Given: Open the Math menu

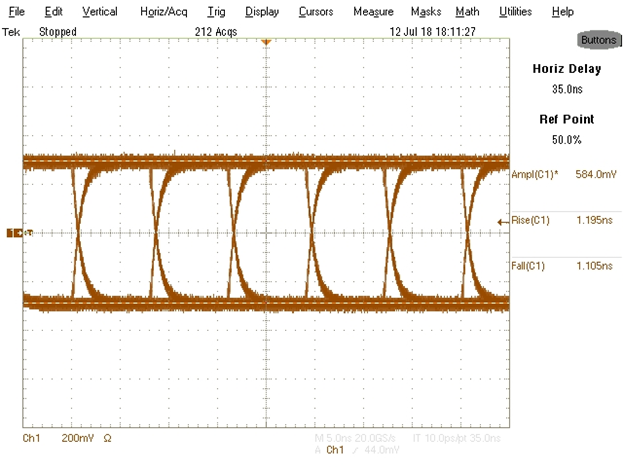Looking at the screenshot, I should [x=466, y=11].
